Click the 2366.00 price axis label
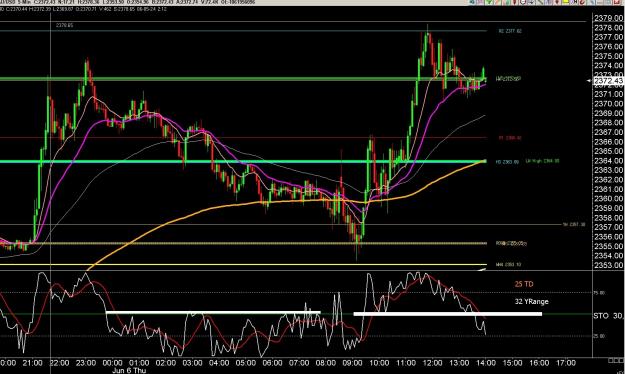The height and width of the screenshot is (374, 625). click(x=608, y=142)
